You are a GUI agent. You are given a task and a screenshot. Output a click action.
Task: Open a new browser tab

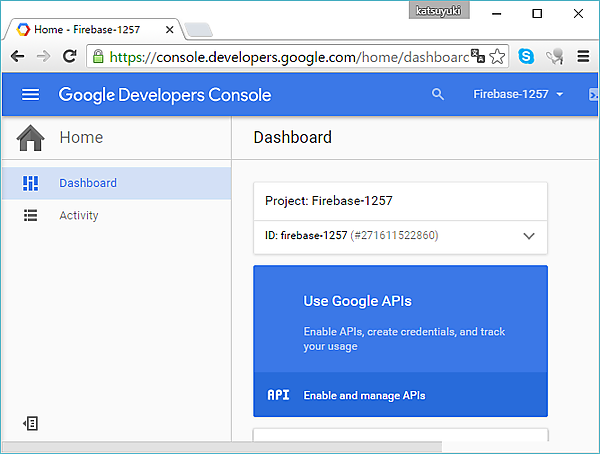198,29
